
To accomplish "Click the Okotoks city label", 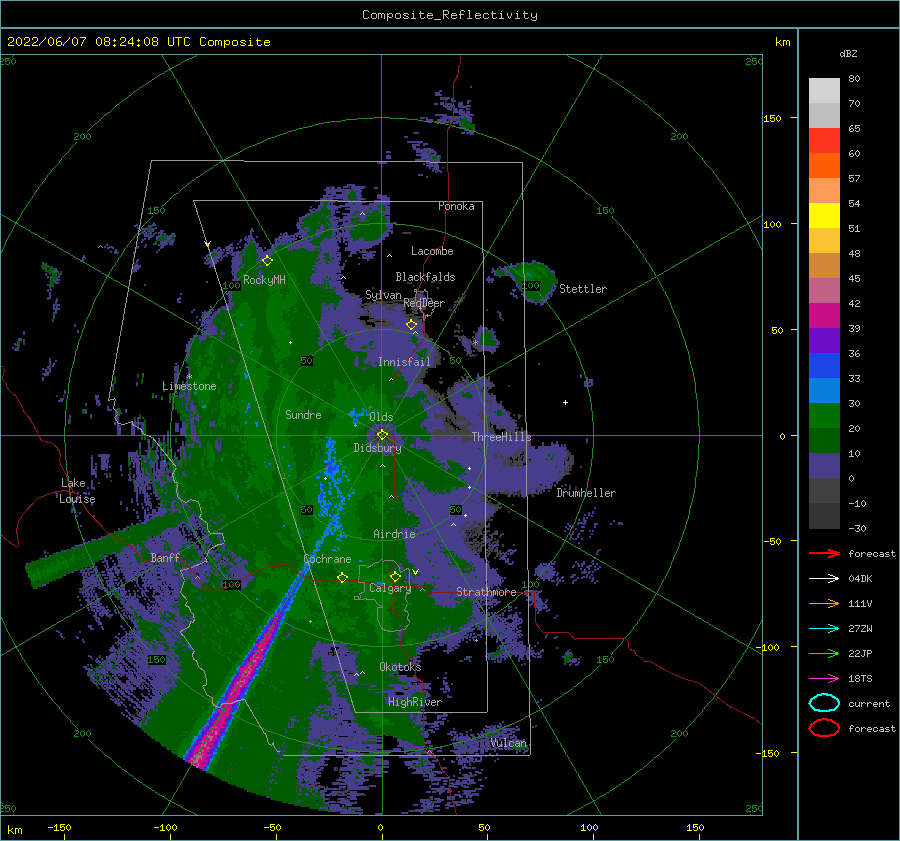I will [x=400, y=667].
